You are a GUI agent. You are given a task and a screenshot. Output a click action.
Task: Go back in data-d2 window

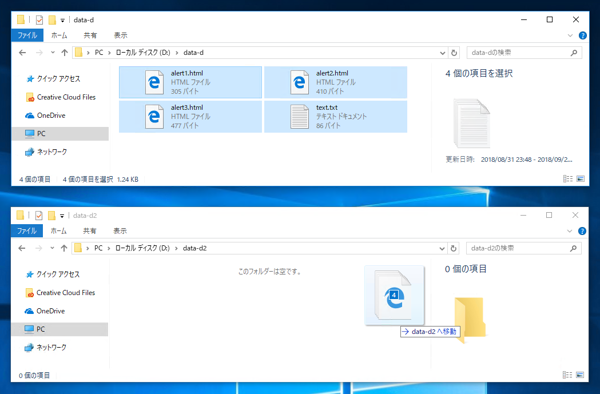click(x=22, y=248)
